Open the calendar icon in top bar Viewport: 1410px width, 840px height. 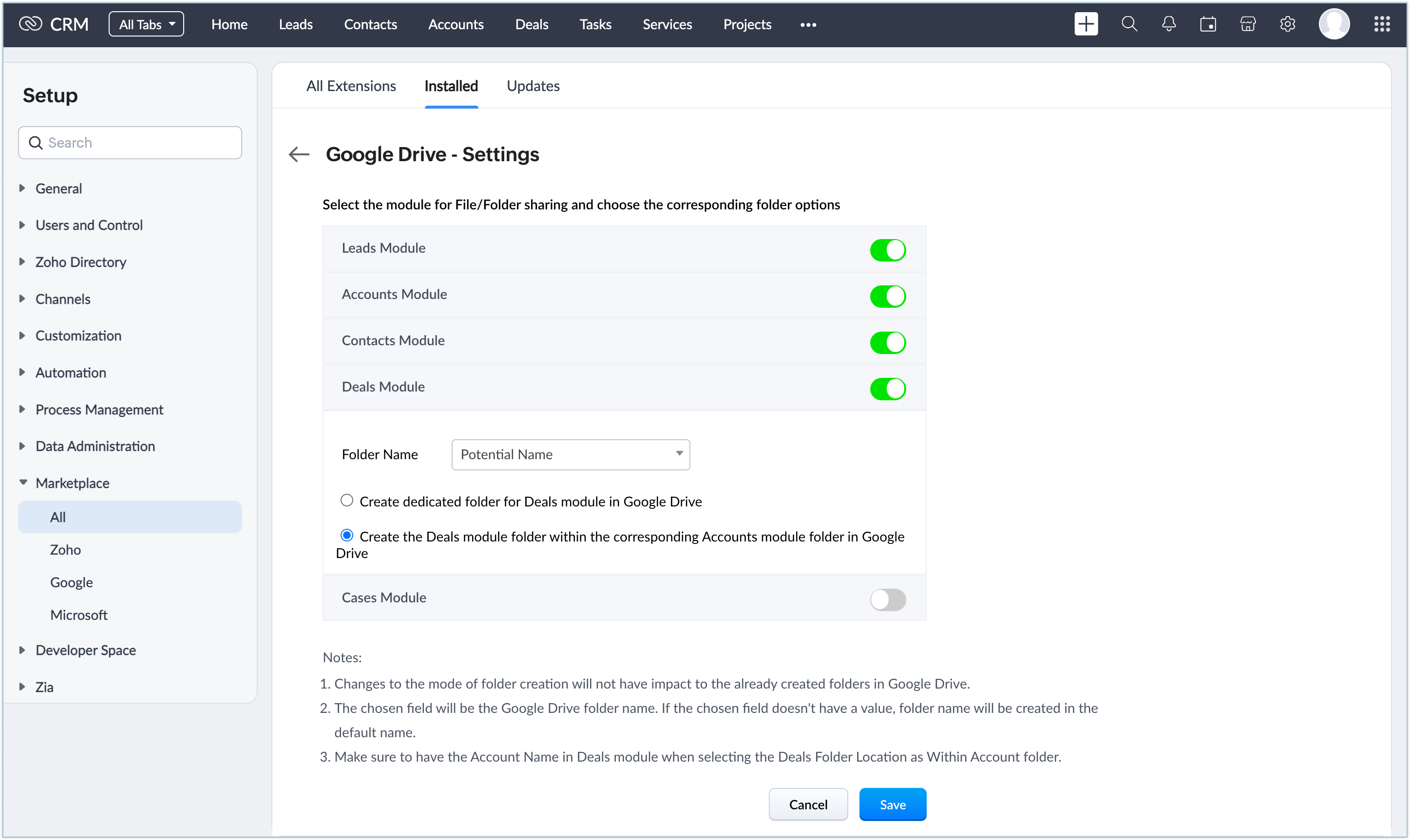coord(1208,24)
